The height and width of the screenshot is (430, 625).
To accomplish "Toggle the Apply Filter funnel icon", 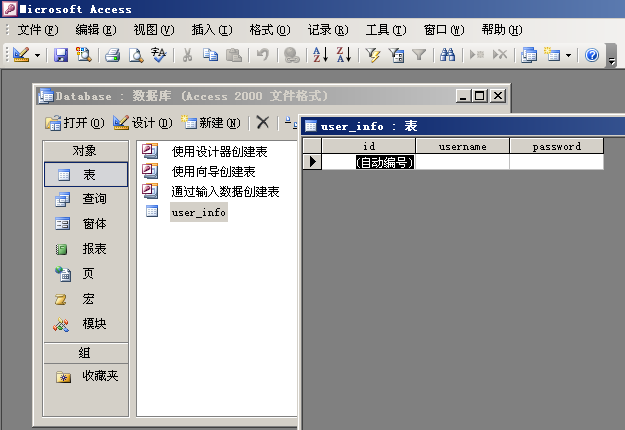I will click(x=419, y=55).
